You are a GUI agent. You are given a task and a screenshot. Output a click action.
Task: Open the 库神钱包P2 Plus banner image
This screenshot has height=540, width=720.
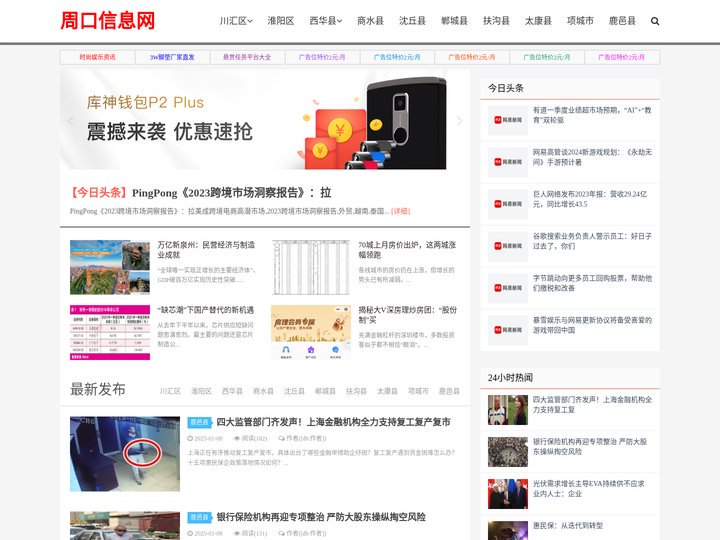(x=265, y=120)
